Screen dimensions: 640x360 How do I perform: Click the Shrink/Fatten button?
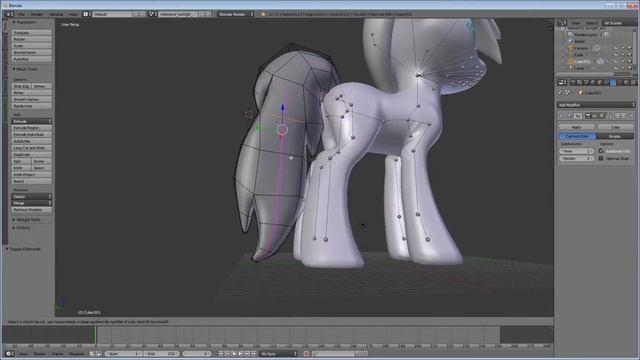(x=31, y=52)
